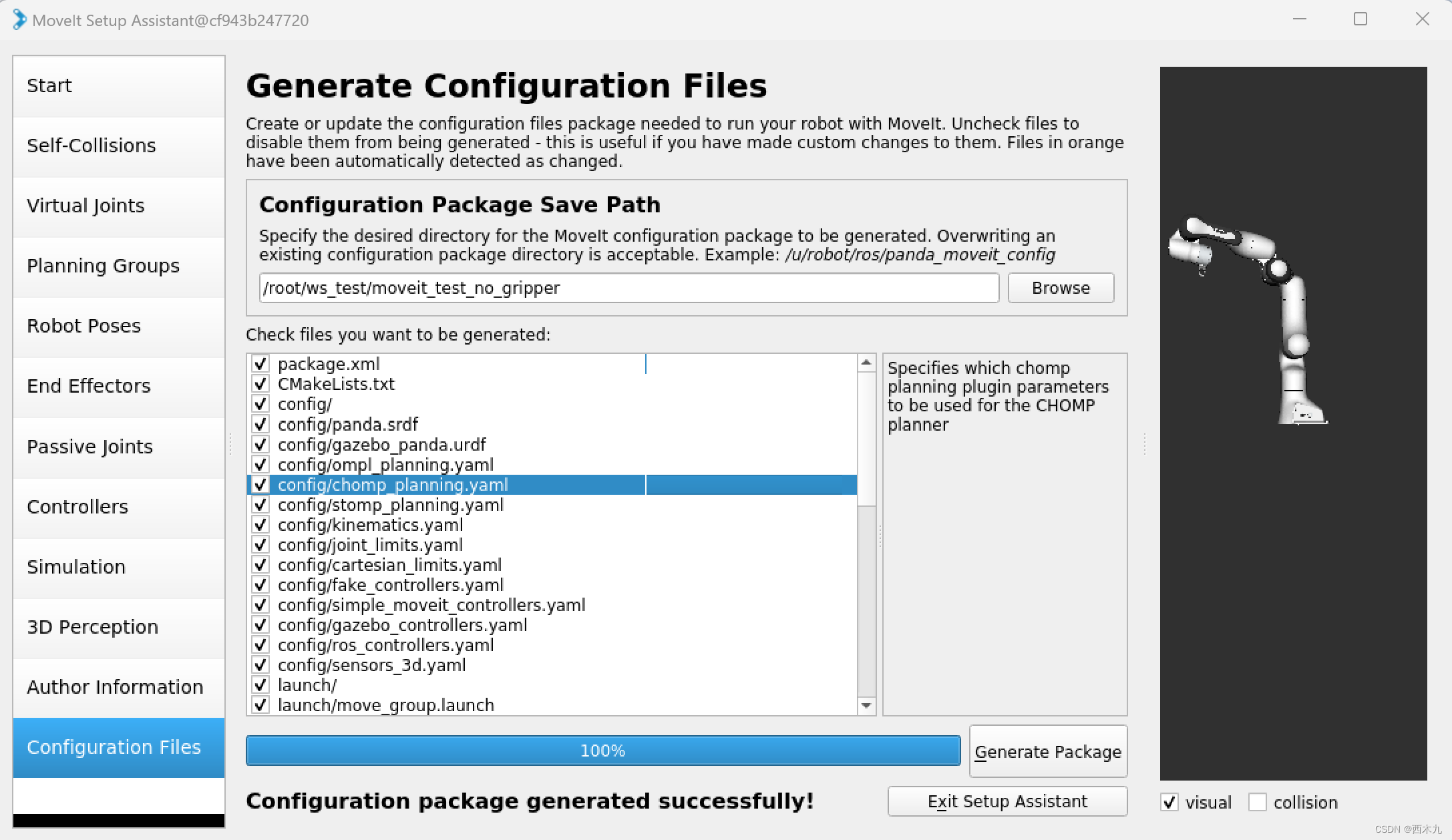This screenshot has width=1452, height=840.
Task: Click the Generate Package button
Action: [x=1047, y=750]
